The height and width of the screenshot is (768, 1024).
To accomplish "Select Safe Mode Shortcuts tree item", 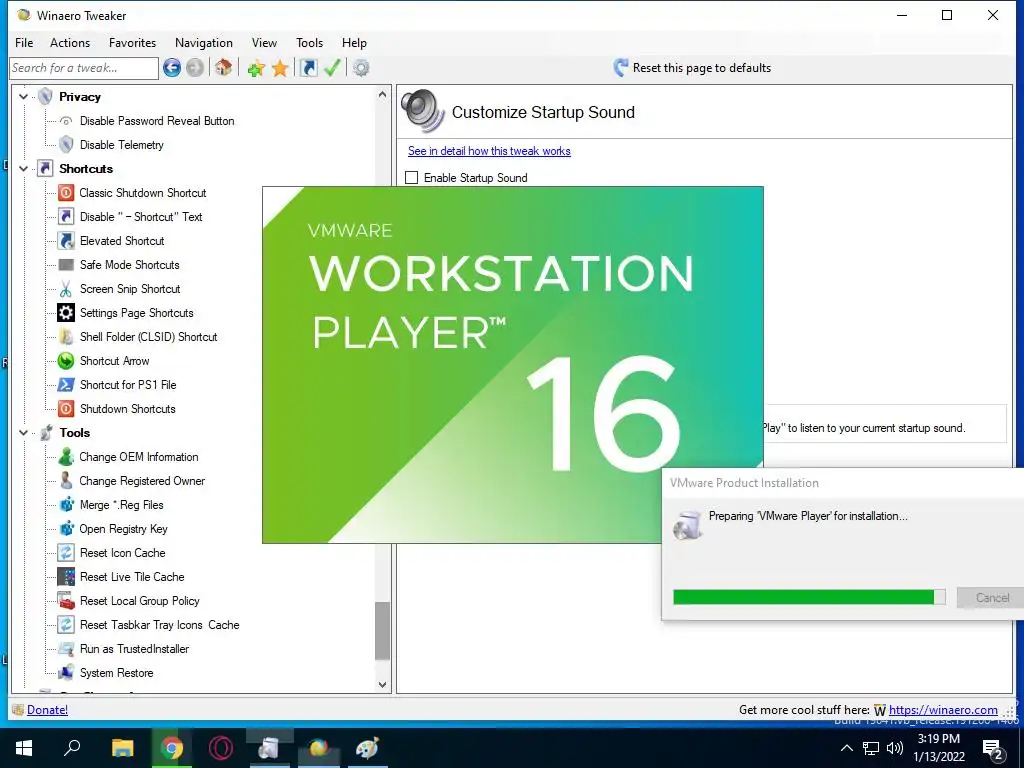I will (x=129, y=264).
